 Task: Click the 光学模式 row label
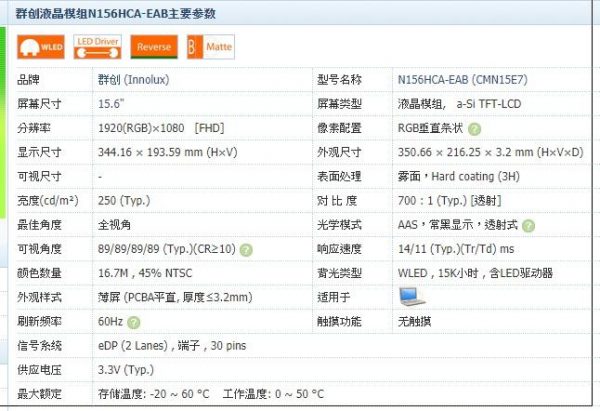click(x=339, y=225)
